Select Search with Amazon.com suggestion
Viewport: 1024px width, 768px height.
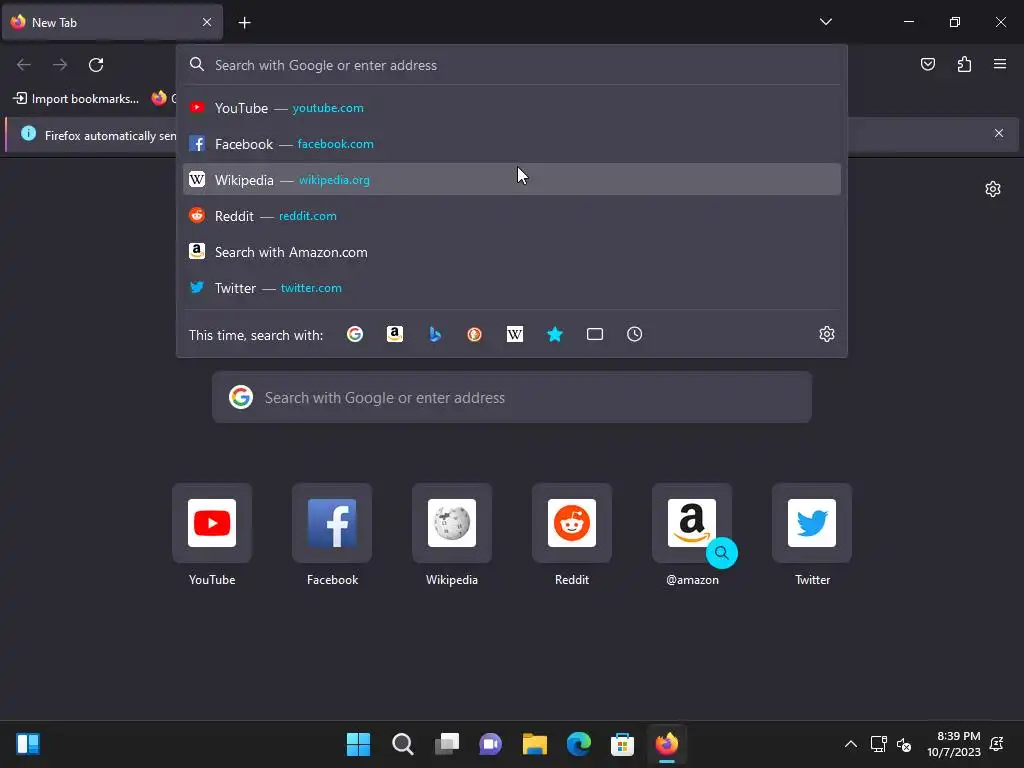point(511,252)
